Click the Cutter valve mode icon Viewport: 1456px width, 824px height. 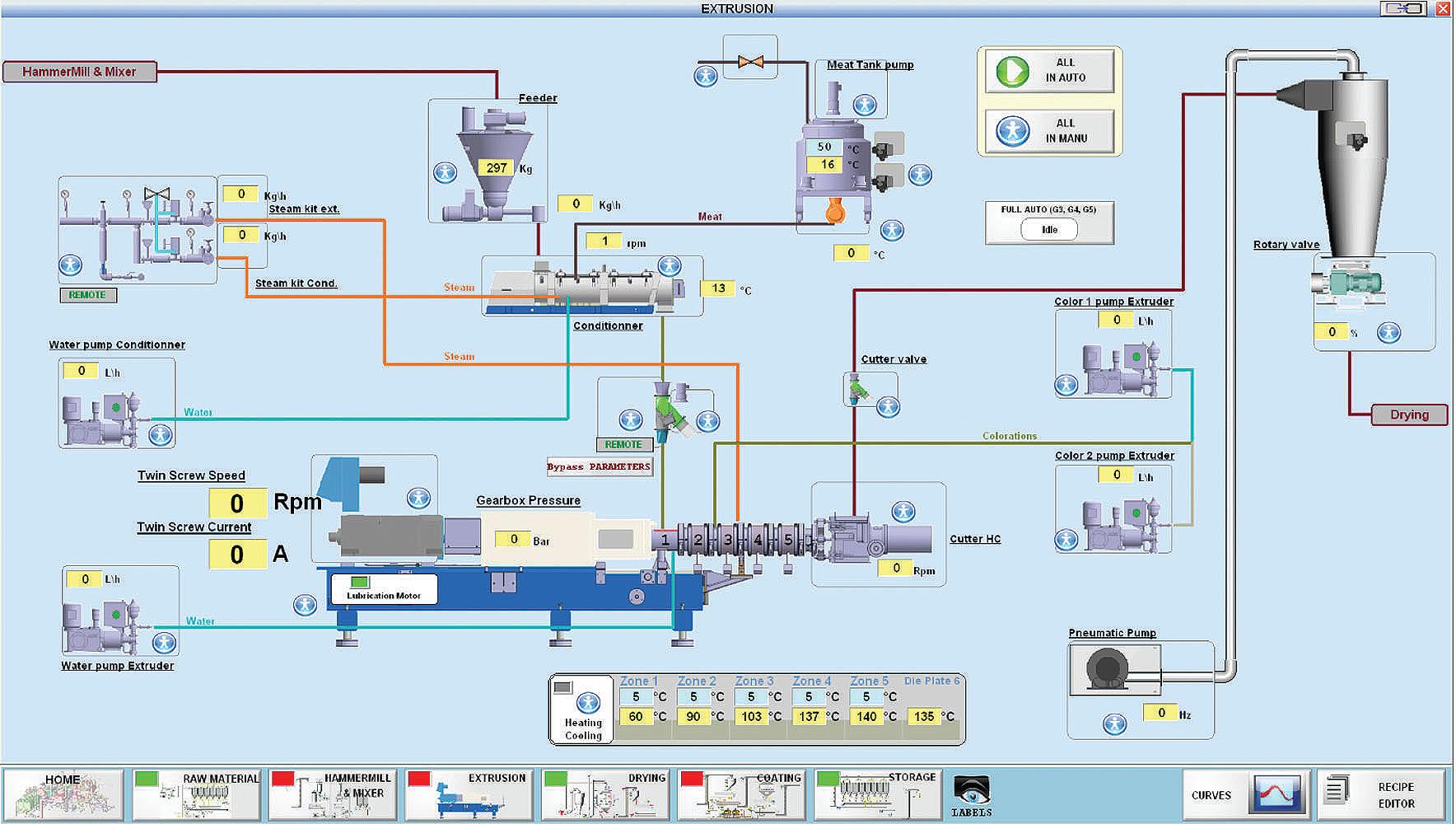tap(888, 406)
